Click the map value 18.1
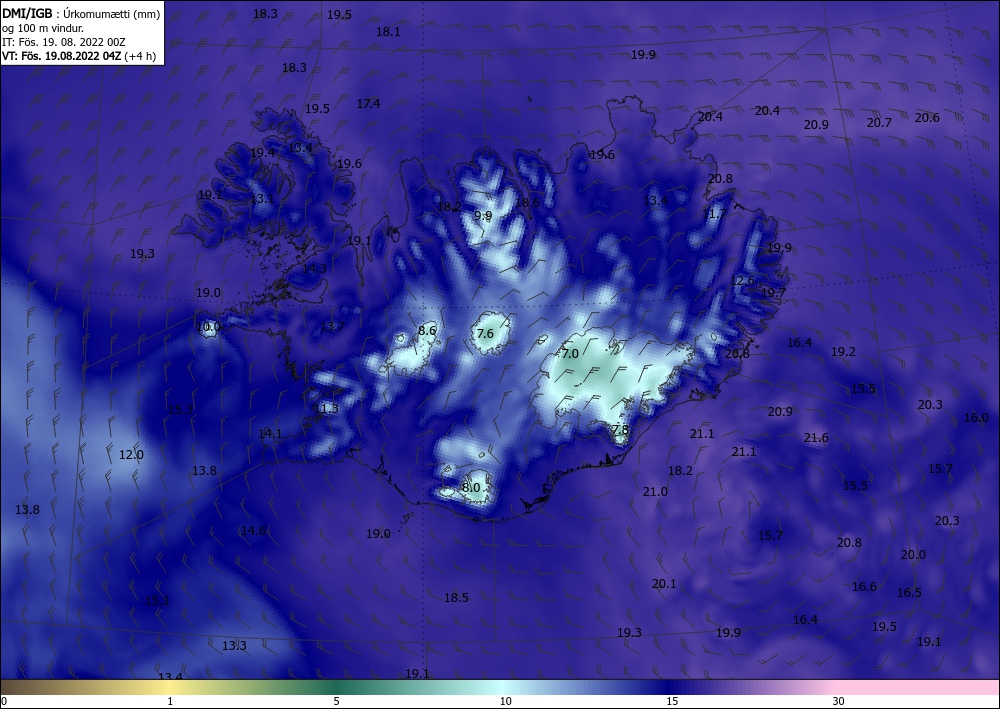Image resolution: width=1000 pixels, height=709 pixels. 388,31
